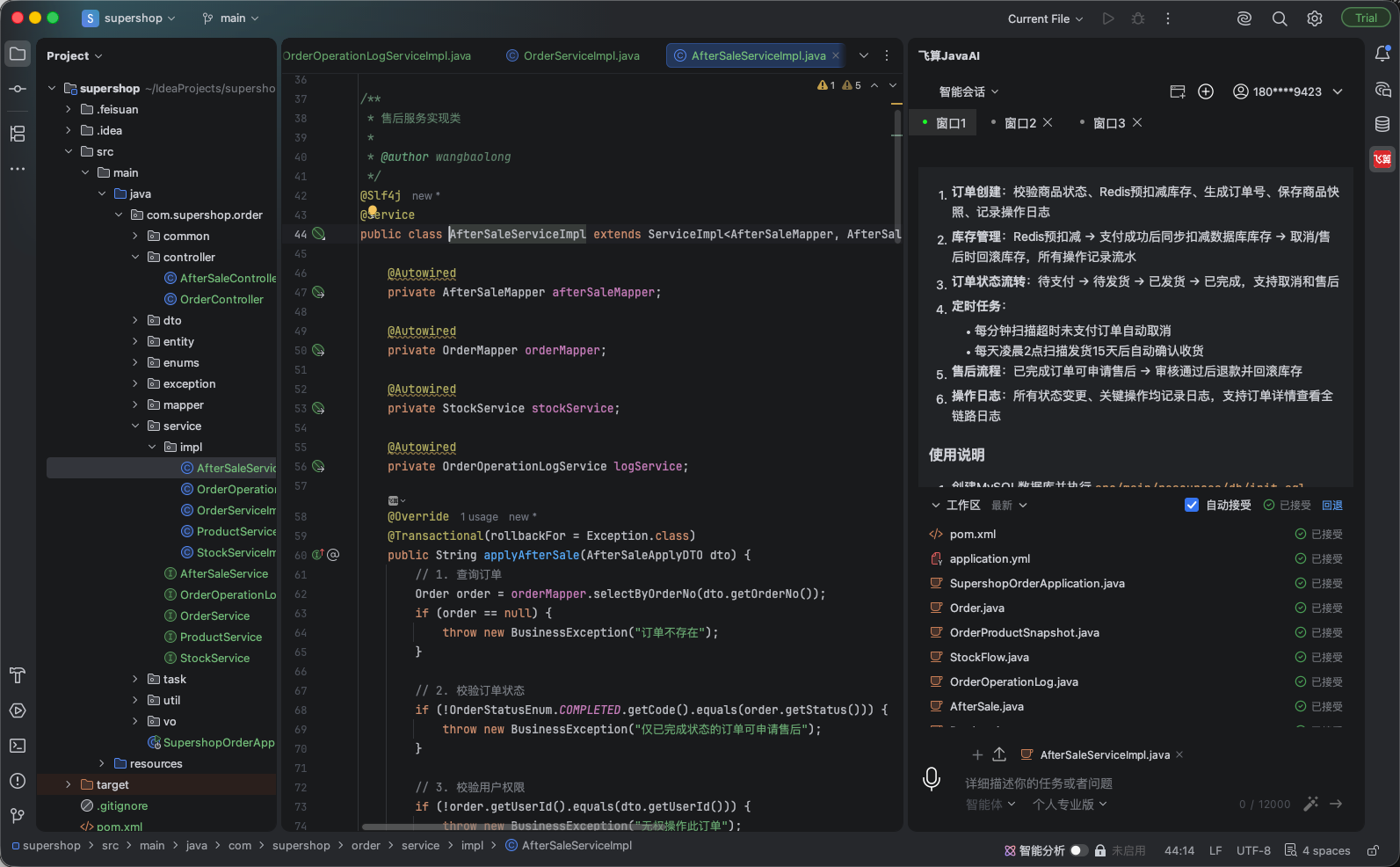Toggle the read-only lock at status bar end
Viewport: 1400px width, 867px height.
tap(1373, 850)
